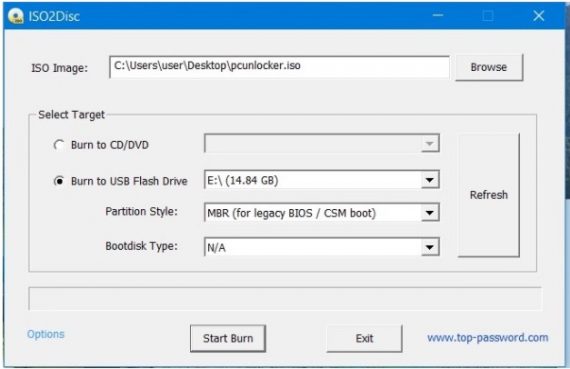Open the www.top-password.com link
Viewport: 570px width, 369px height.
coord(487,338)
